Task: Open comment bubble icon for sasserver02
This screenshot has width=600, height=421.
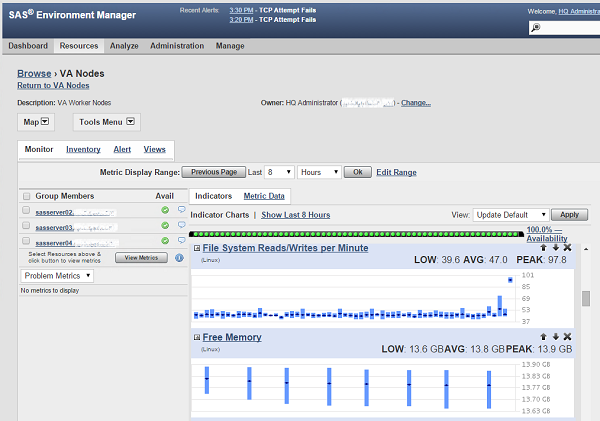Action: click(x=182, y=209)
